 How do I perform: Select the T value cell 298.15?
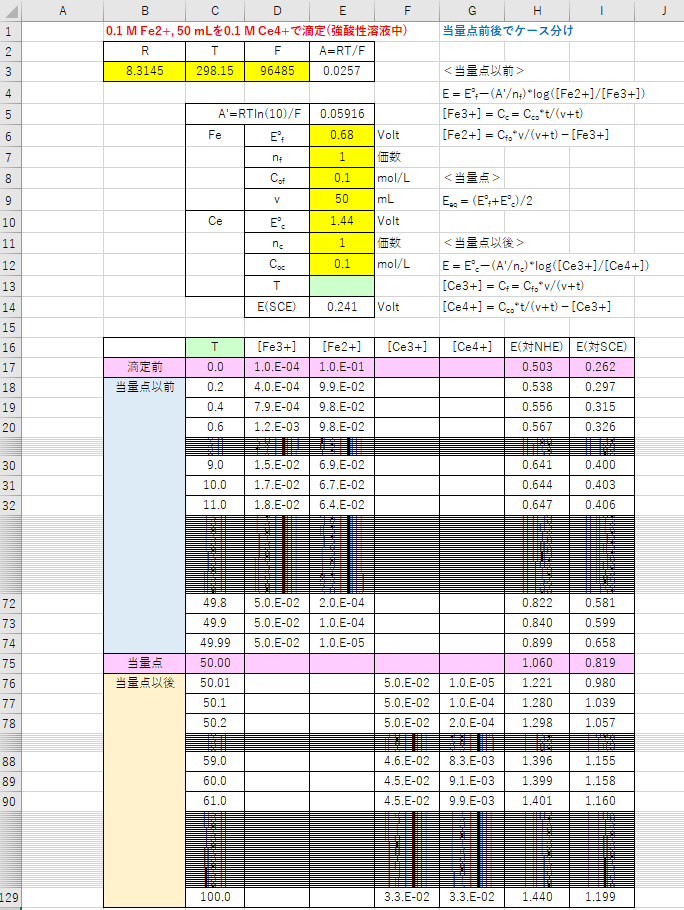click(215, 71)
